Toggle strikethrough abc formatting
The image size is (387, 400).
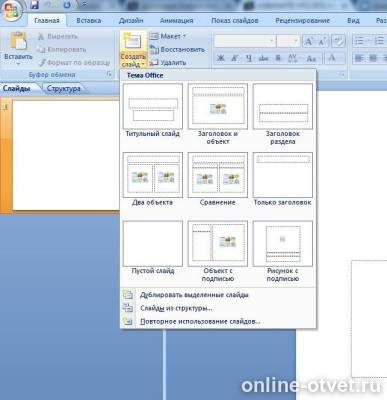coord(263,58)
